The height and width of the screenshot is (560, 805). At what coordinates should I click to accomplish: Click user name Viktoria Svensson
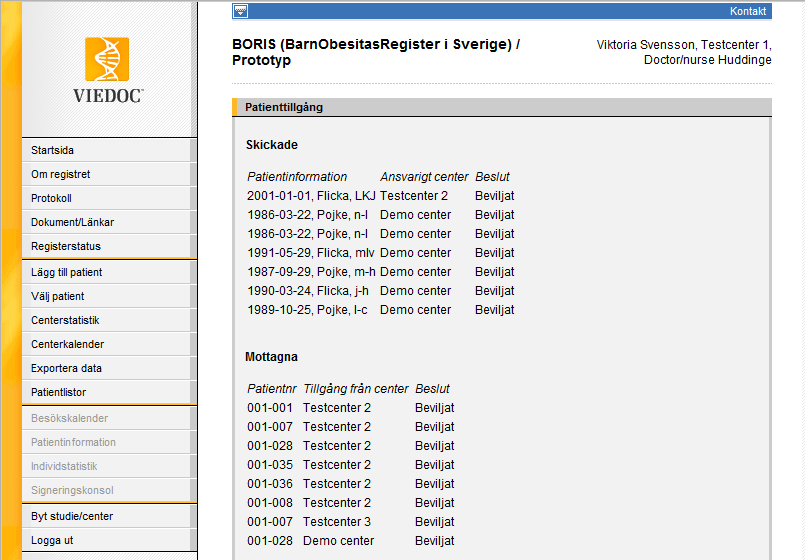[x=645, y=45]
